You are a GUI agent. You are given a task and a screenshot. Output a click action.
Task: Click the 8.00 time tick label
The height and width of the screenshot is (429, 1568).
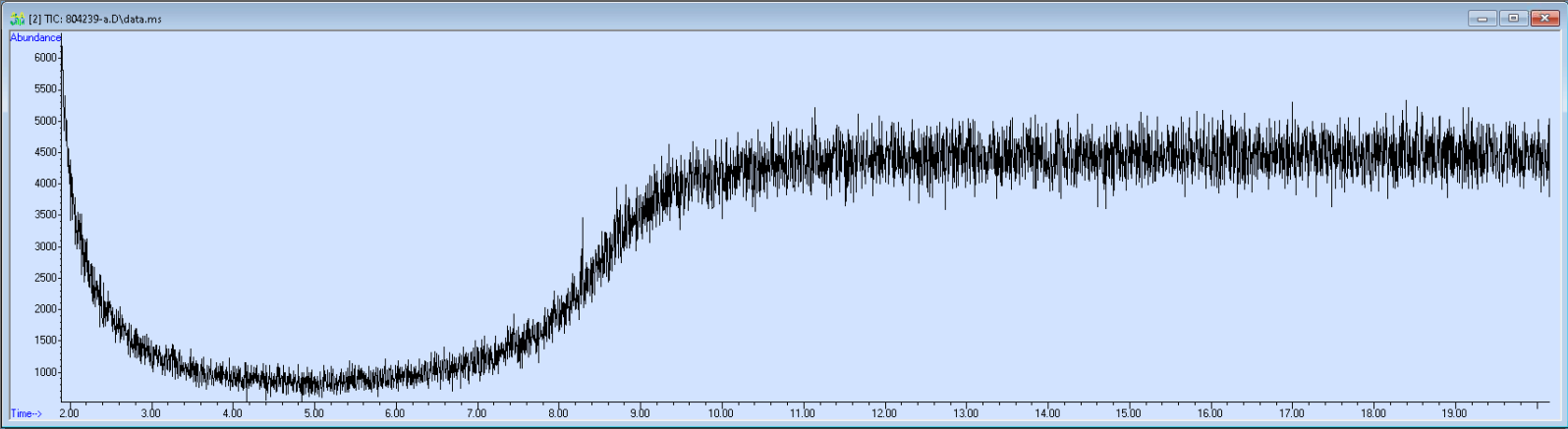[558, 413]
